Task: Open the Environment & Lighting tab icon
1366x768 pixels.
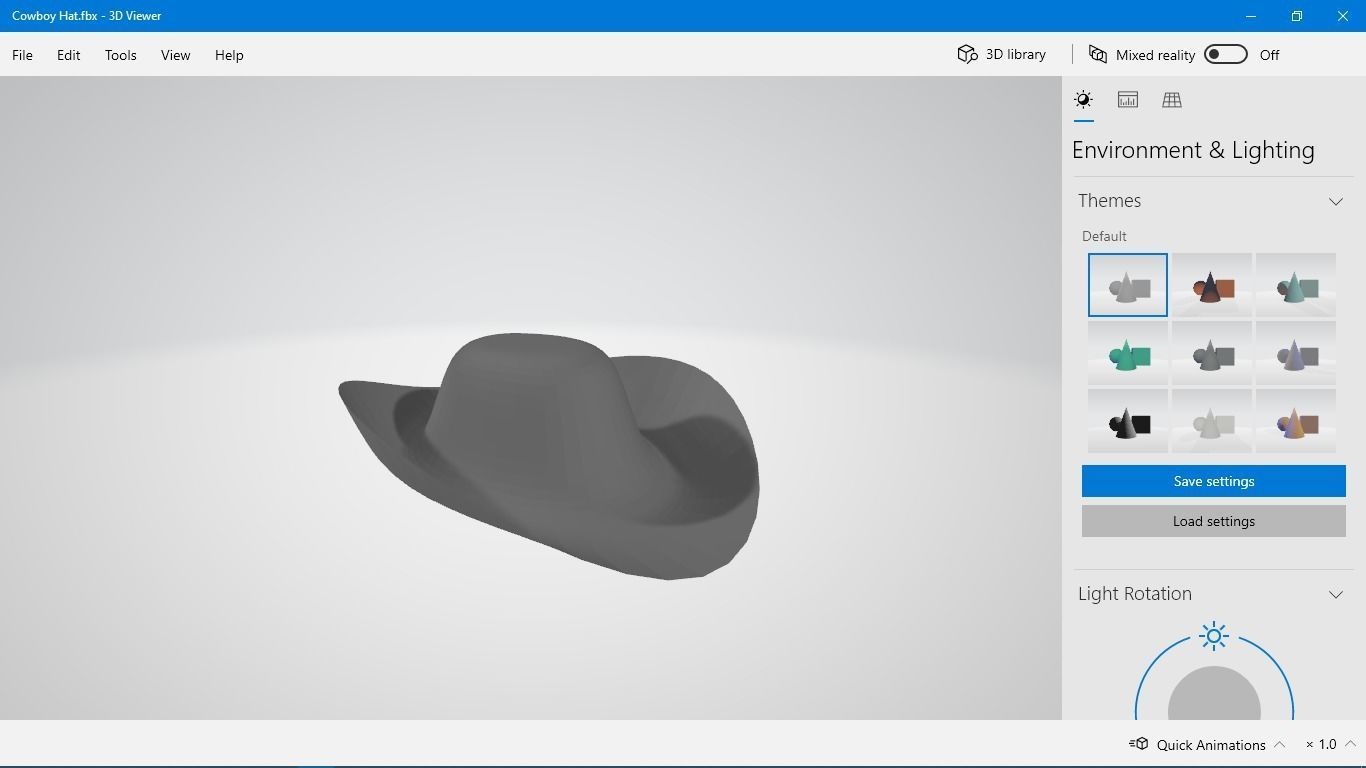Action: coord(1083,99)
